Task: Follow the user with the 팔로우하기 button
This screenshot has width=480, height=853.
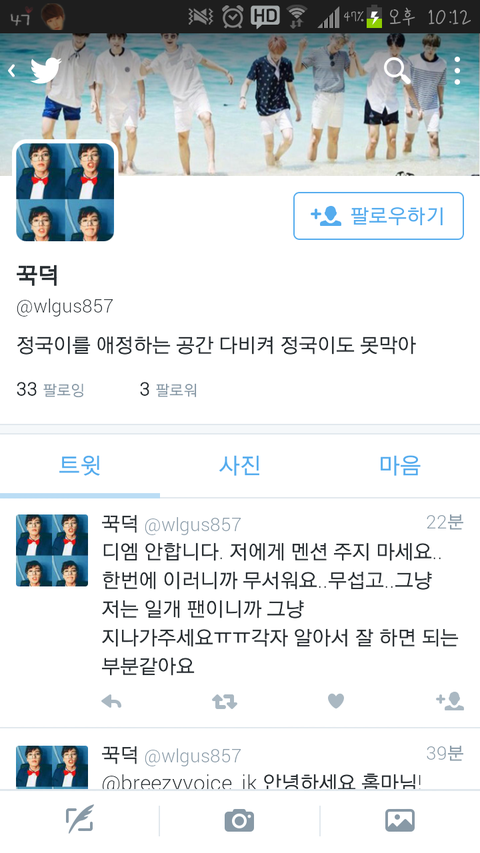Action: pos(379,216)
